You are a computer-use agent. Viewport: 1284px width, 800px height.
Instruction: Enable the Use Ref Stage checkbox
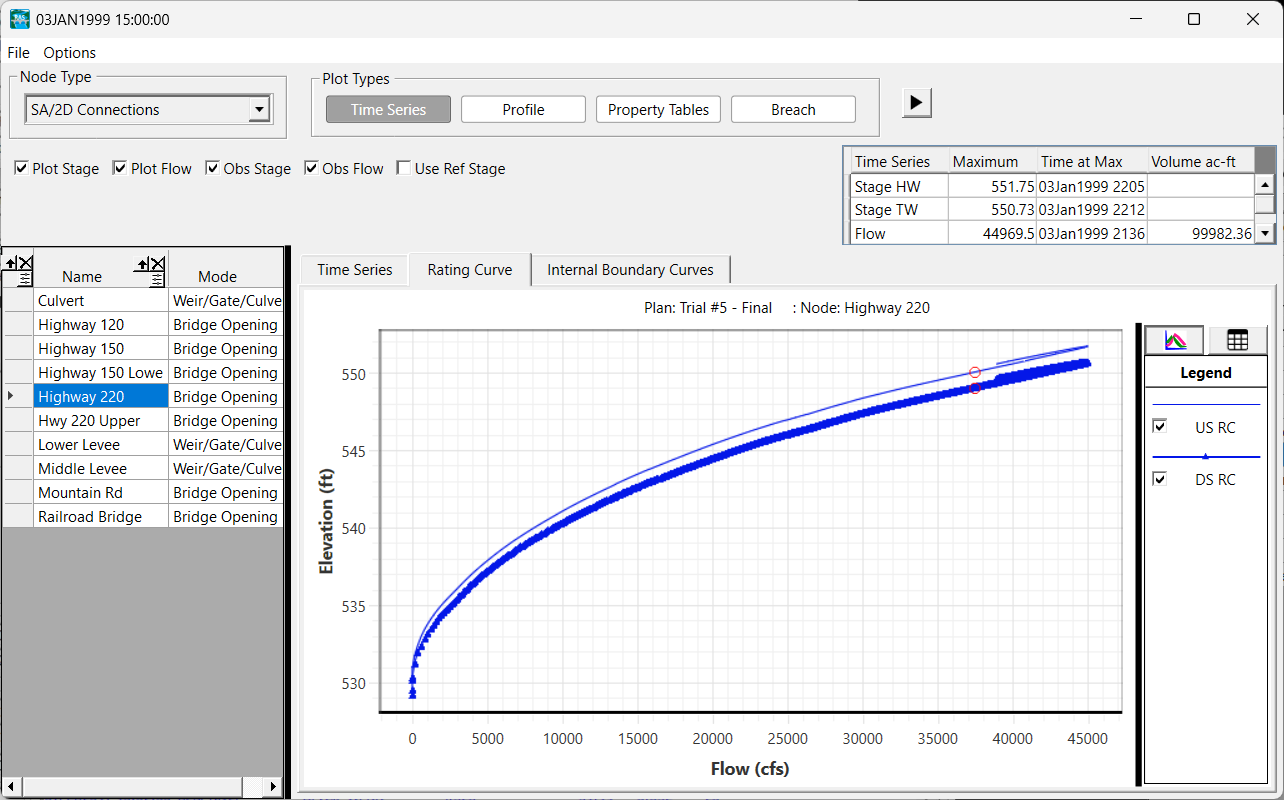[404, 169]
